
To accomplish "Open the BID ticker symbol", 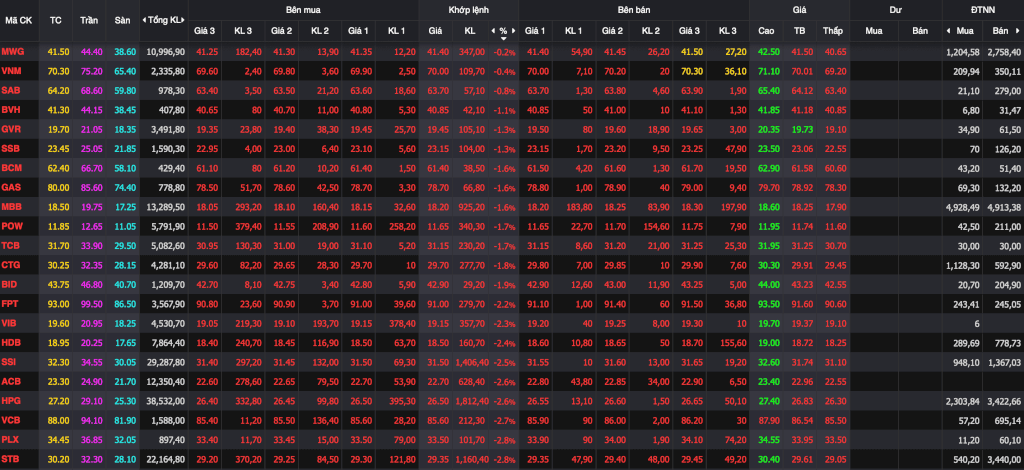I will click(10, 286).
